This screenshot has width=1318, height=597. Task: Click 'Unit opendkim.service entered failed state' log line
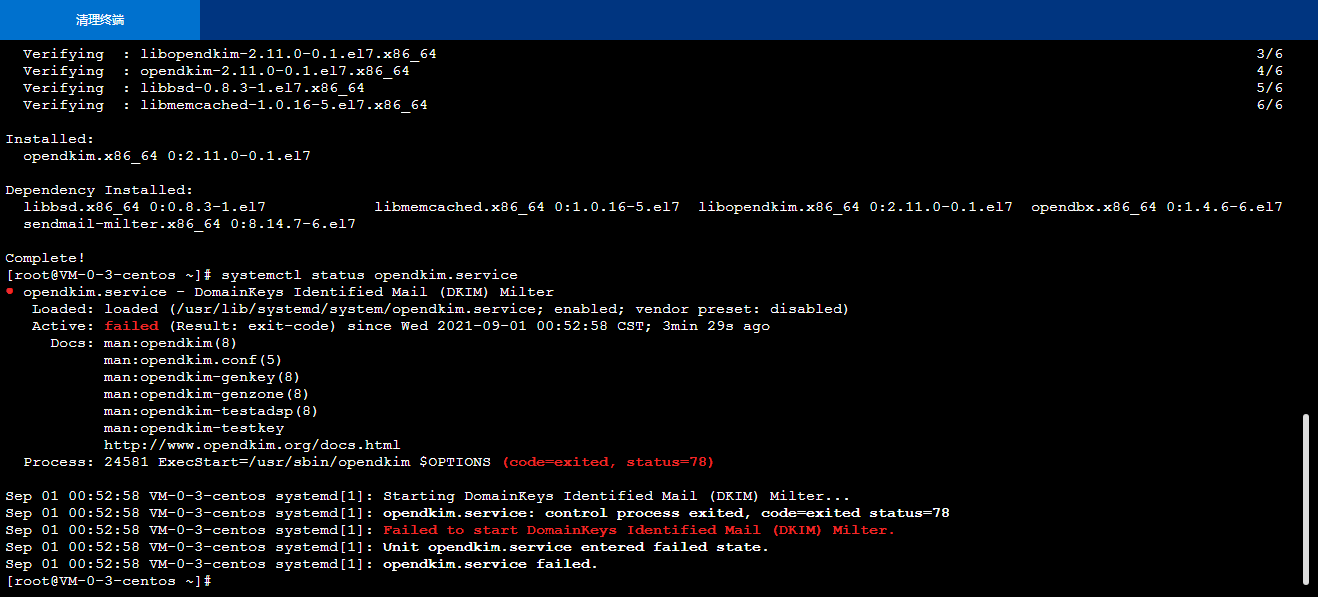(576, 547)
